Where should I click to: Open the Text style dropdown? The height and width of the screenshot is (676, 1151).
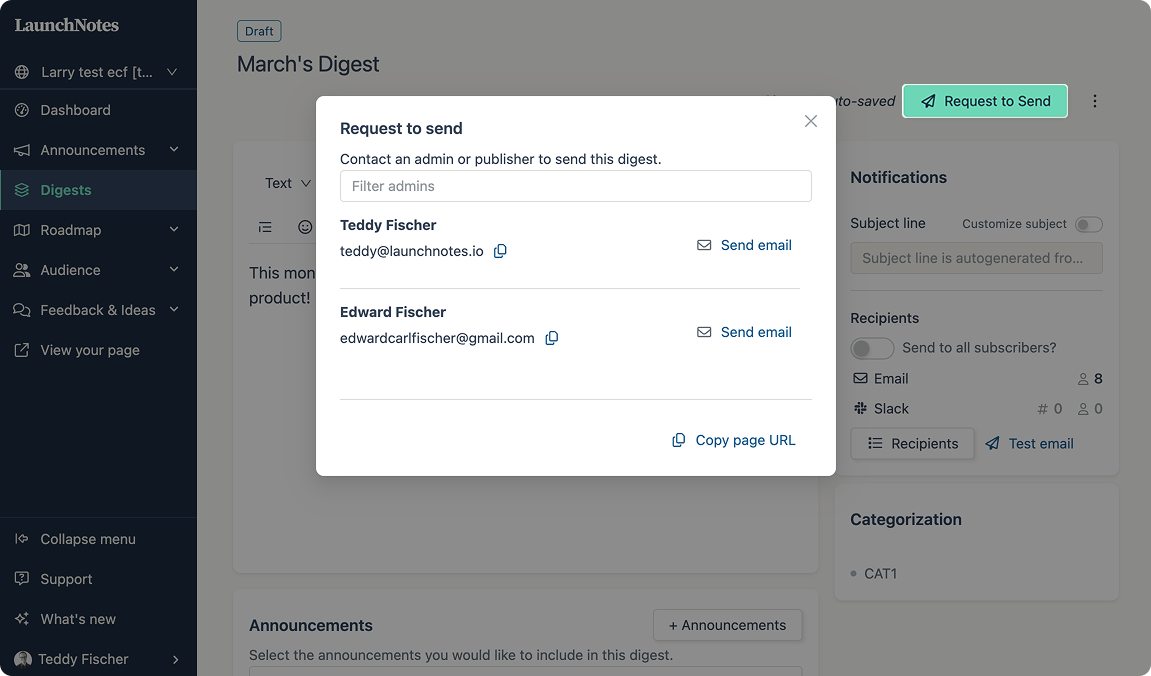(288, 183)
